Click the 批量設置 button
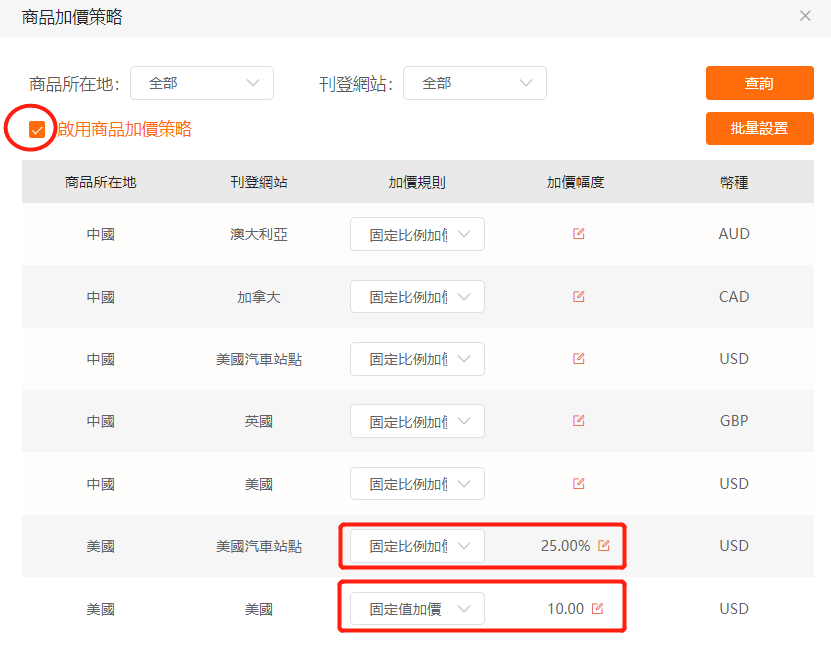This screenshot has height=658, width=831. click(759, 128)
